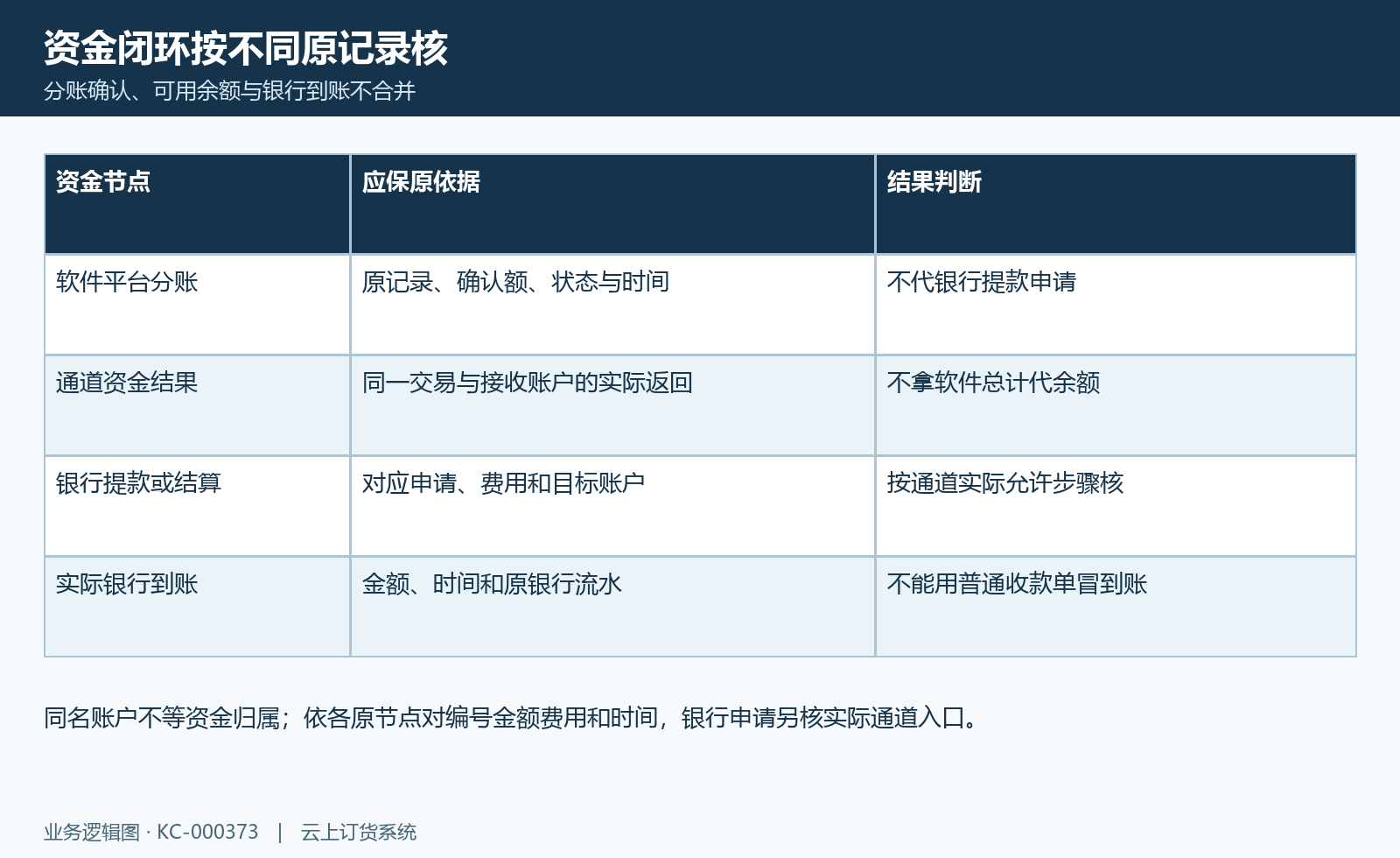Image resolution: width=1400 pixels, height=858 pixels.
Task: Click cell 实际银行到账
Action: click(x=198, y=607)
